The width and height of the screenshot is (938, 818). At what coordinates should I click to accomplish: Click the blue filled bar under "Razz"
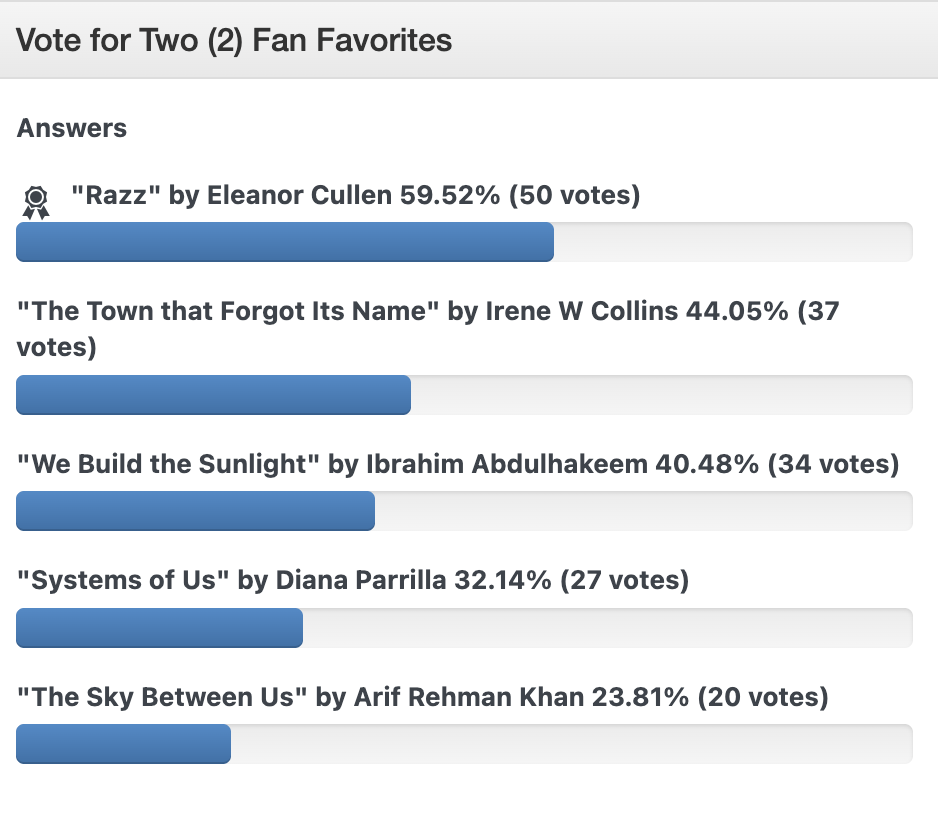click(285, 242)
